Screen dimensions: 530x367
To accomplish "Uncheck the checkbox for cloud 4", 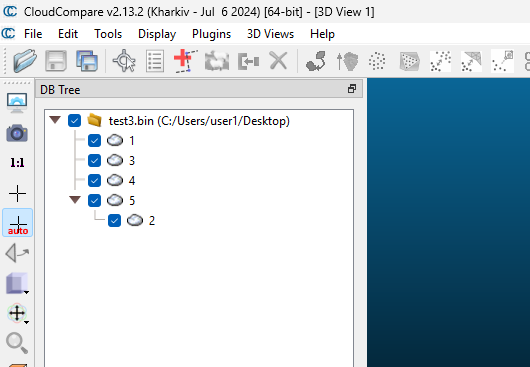I will [x=94, y=180].
